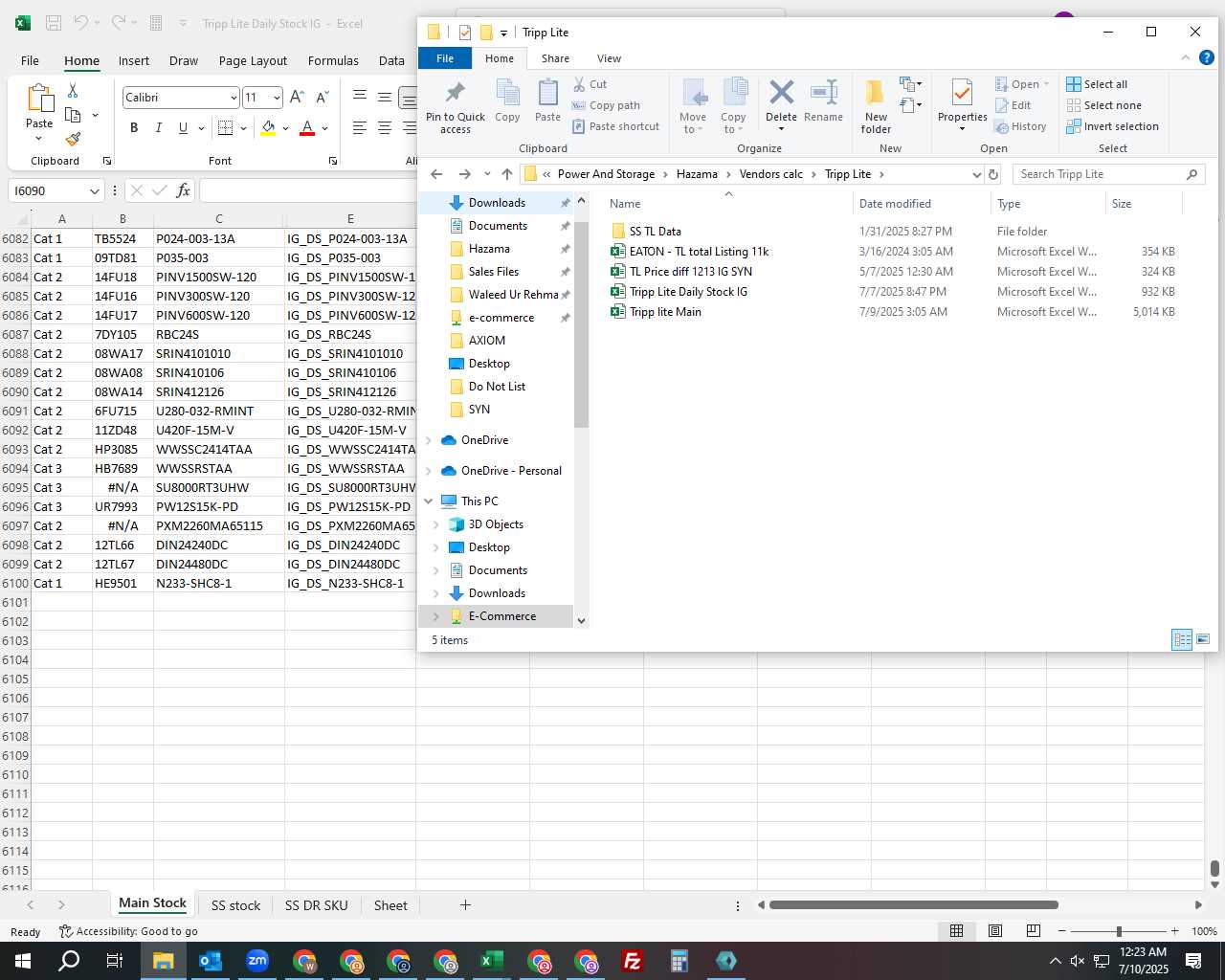This screenshot has width=1225, height=980.
Task: Click Copy path in Explorer ribbon
Action: [x=606, y=105]
